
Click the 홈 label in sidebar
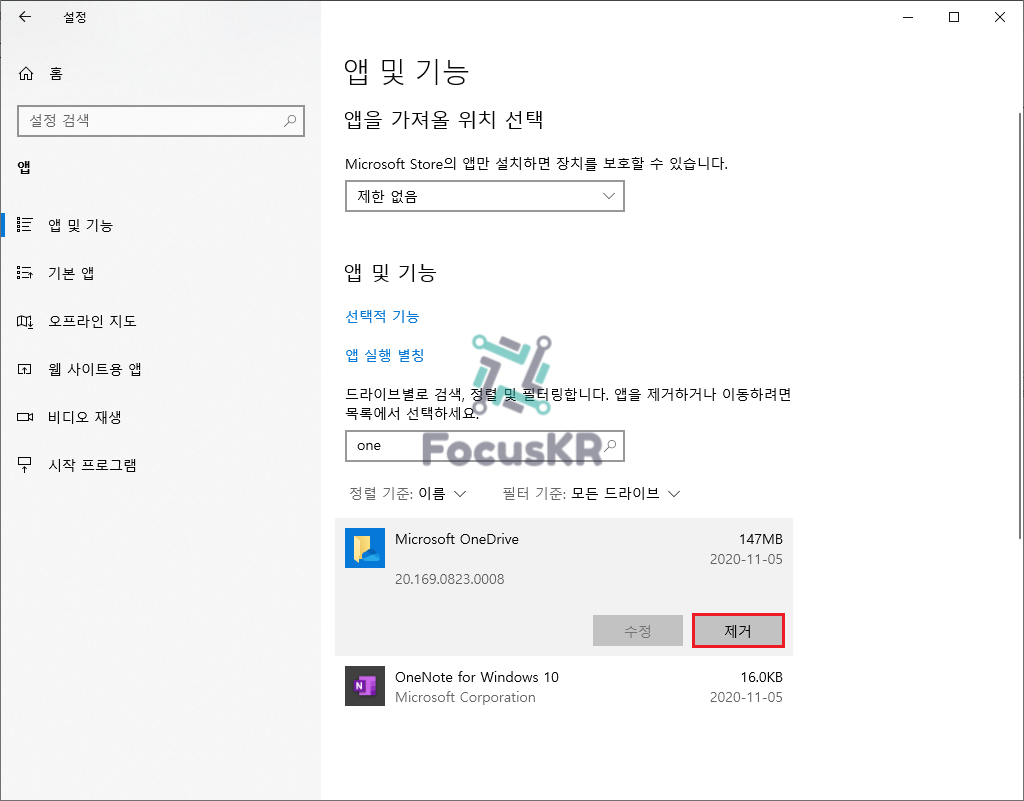click(56, 74)
